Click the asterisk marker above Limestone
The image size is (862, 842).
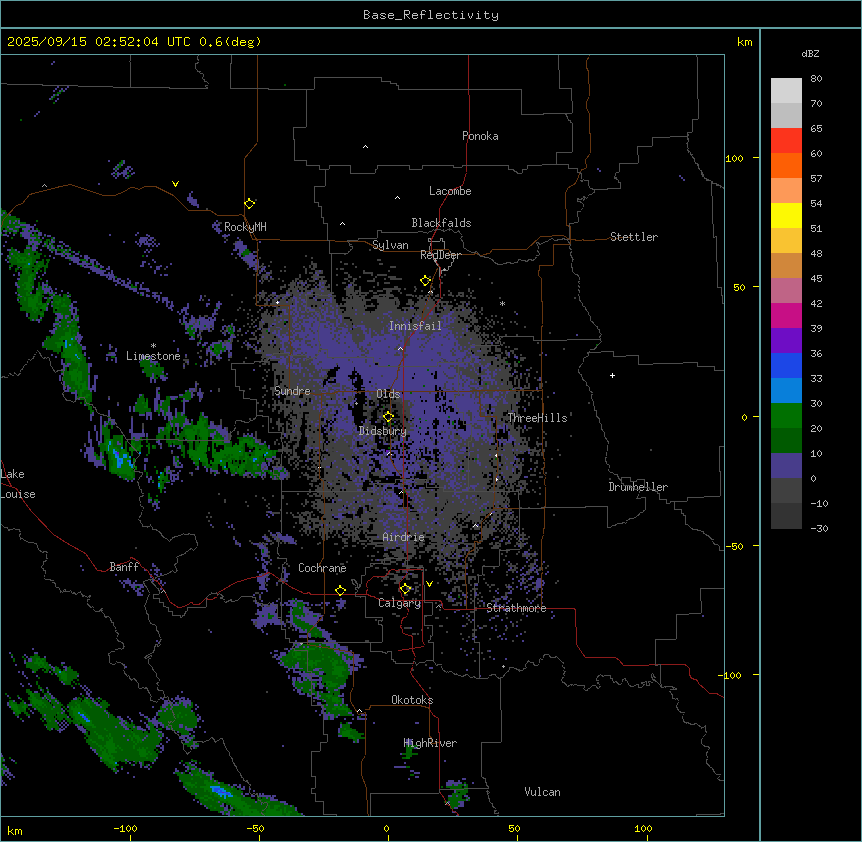click(x=153, y=346)
